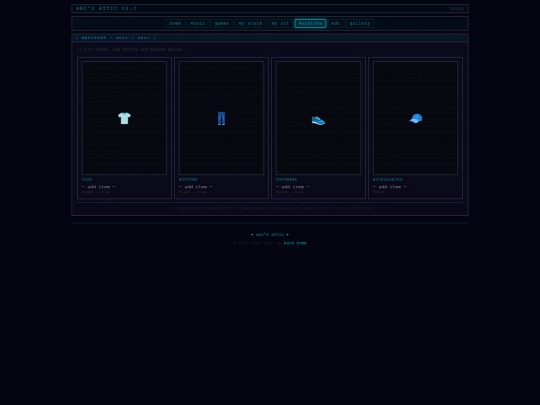Click the "// fit check" comment line
The image size is (540, 405).
click(x=131, y=50)
